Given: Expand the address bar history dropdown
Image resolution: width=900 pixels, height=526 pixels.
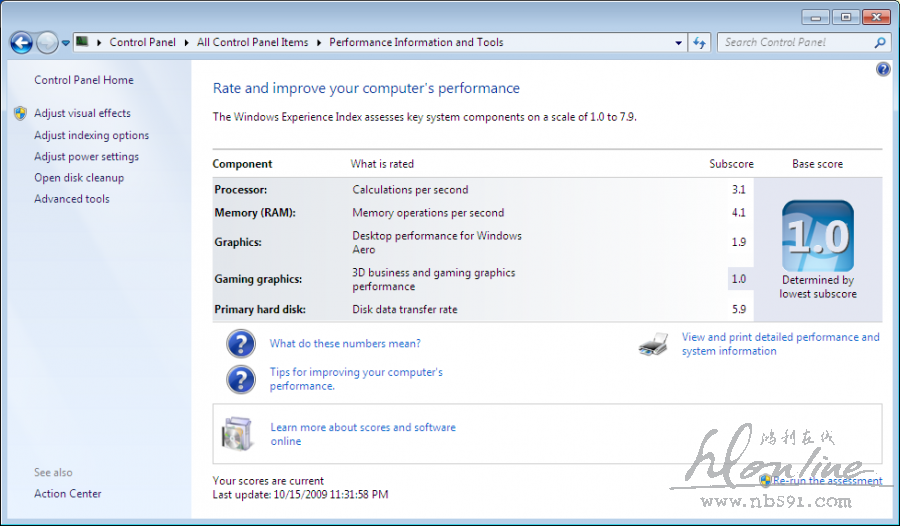Looking at the screenshot, I should pyautogui.click(x=678, y=43).
